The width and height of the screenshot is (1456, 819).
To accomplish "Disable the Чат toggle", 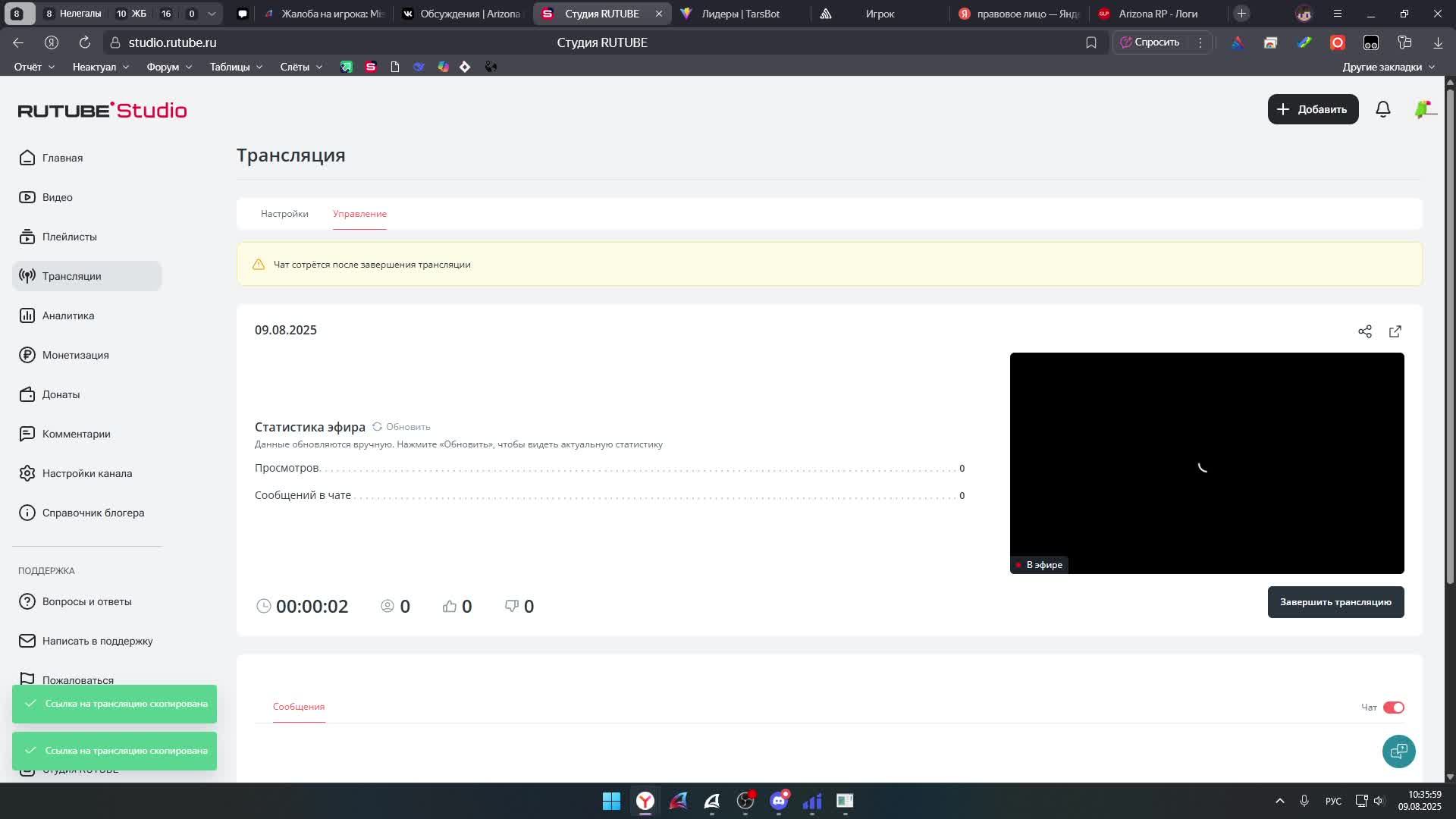I will point(1393,707).
